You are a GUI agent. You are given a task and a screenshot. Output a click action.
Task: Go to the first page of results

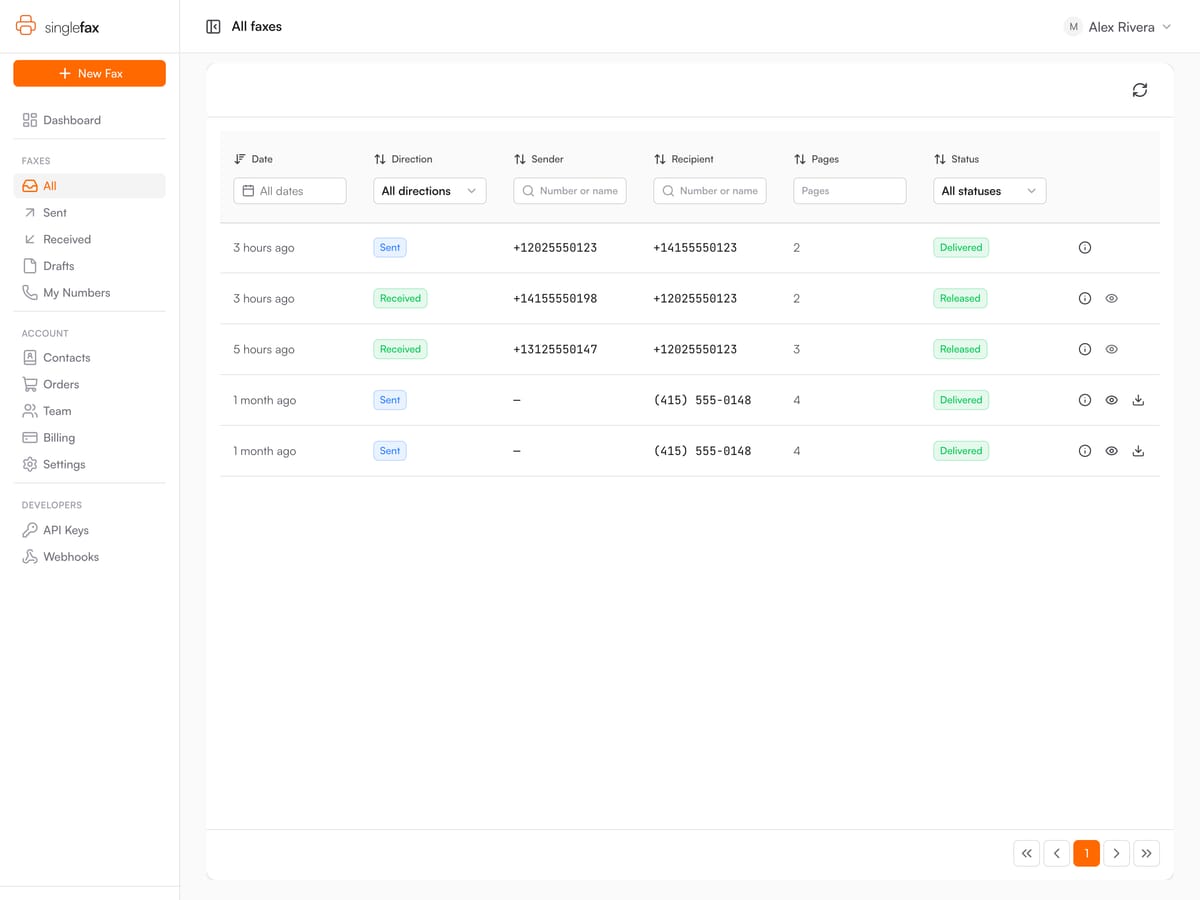tap(1026, 853)
